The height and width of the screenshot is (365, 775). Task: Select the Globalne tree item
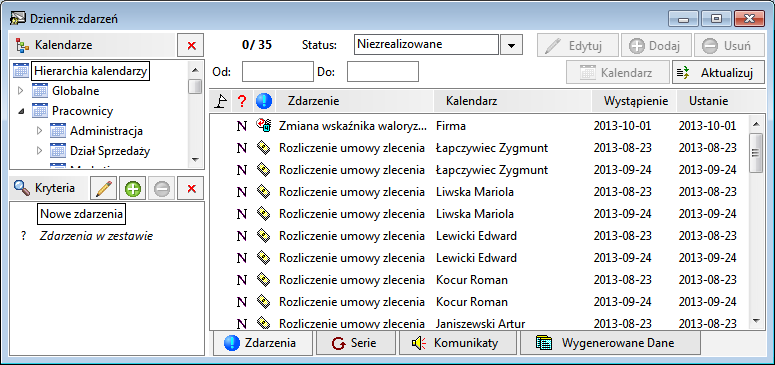click(76, 91)
